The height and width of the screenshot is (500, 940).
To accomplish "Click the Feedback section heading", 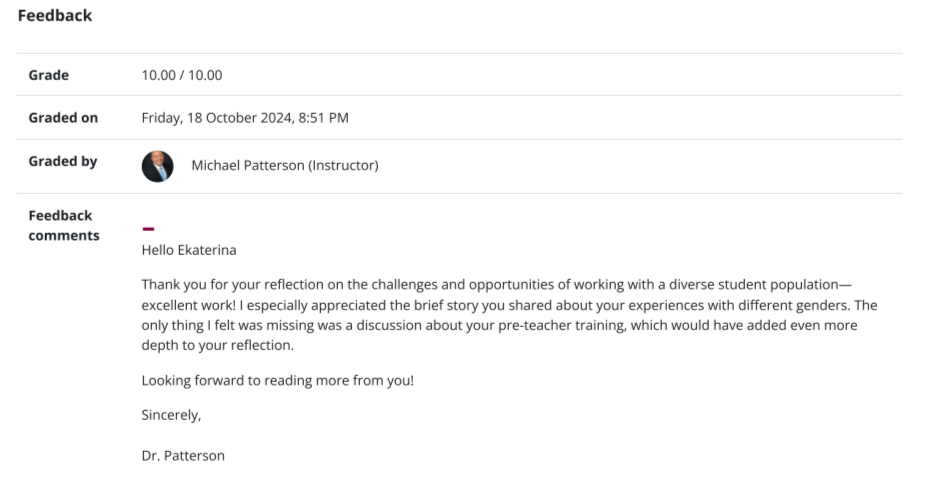I will 55,16.
